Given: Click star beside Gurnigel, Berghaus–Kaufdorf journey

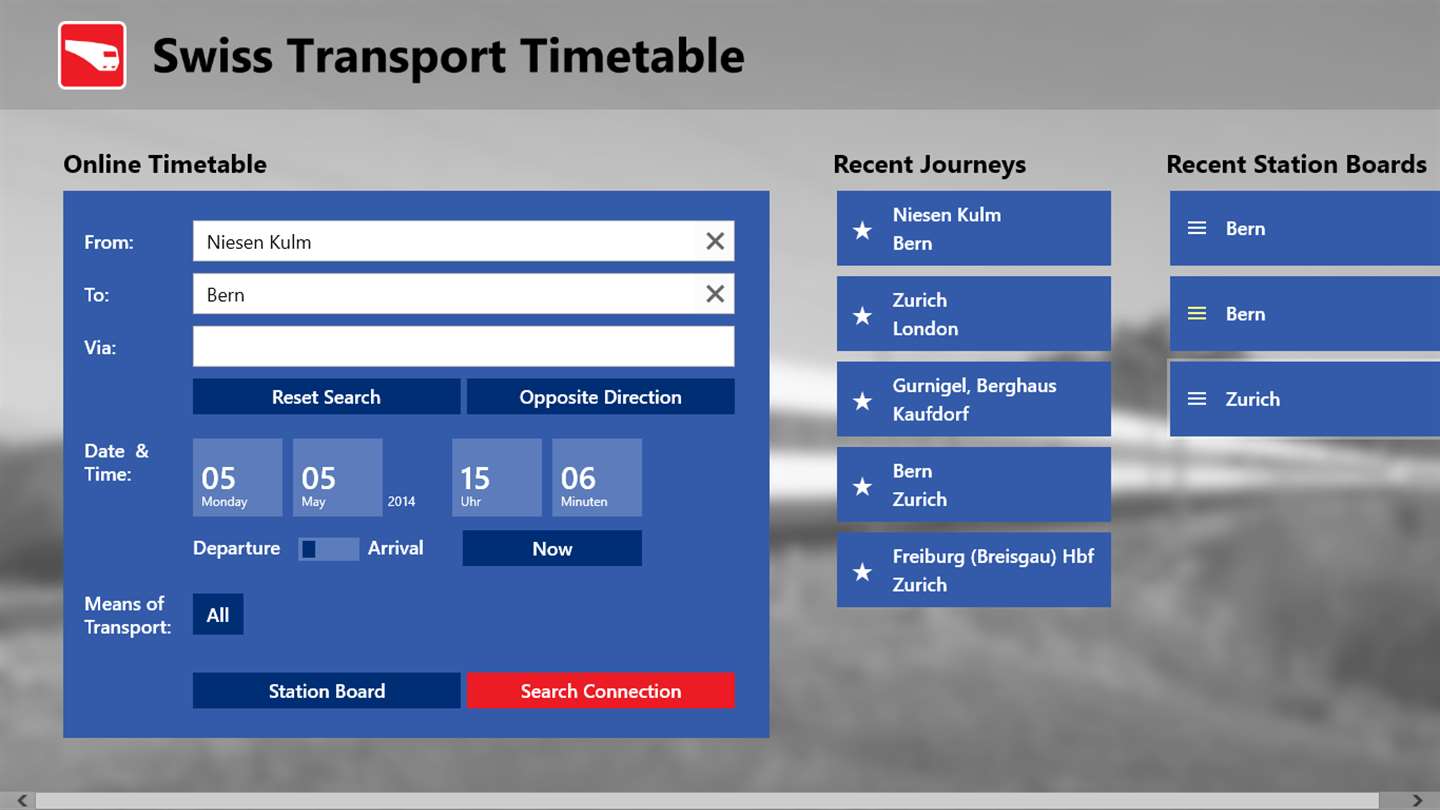Looking at the screenshot, I should 862,401.
